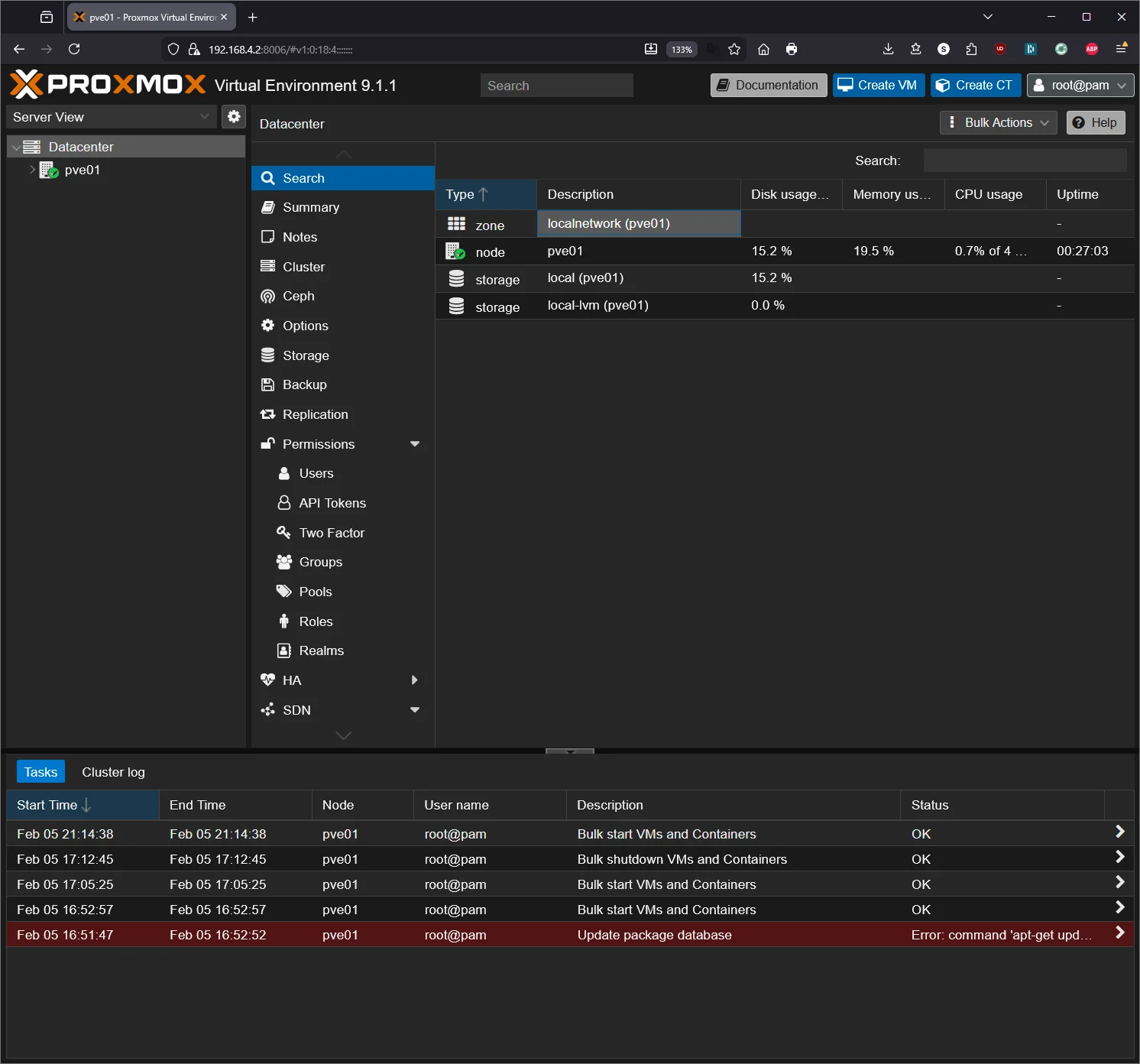Open the server view settings gear
Image resolution: width=1140 pixels, height=1064 pixels.
(x=234, y=116)
